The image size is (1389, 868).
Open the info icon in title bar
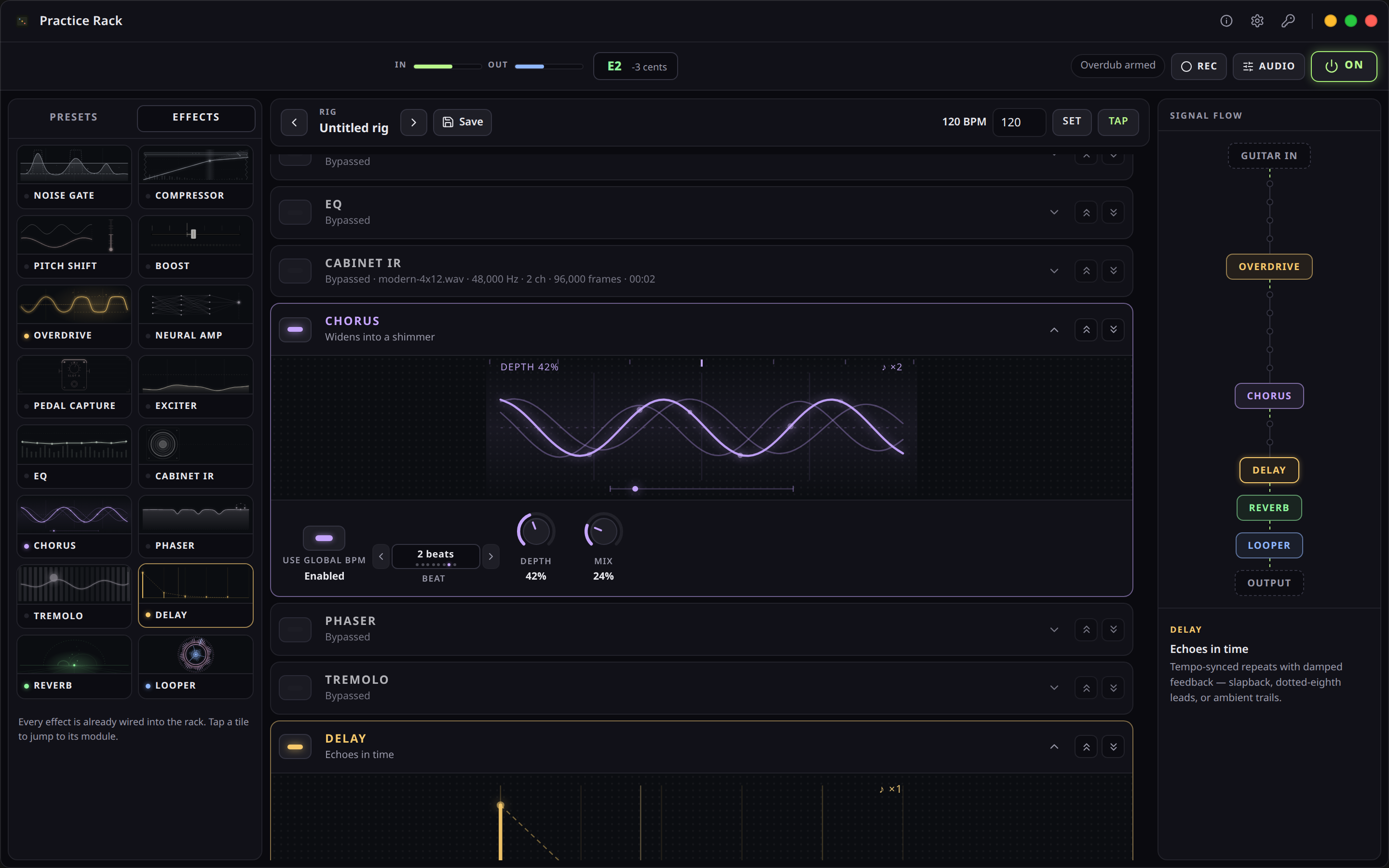pyautogui.click(x=1226, y=21)
